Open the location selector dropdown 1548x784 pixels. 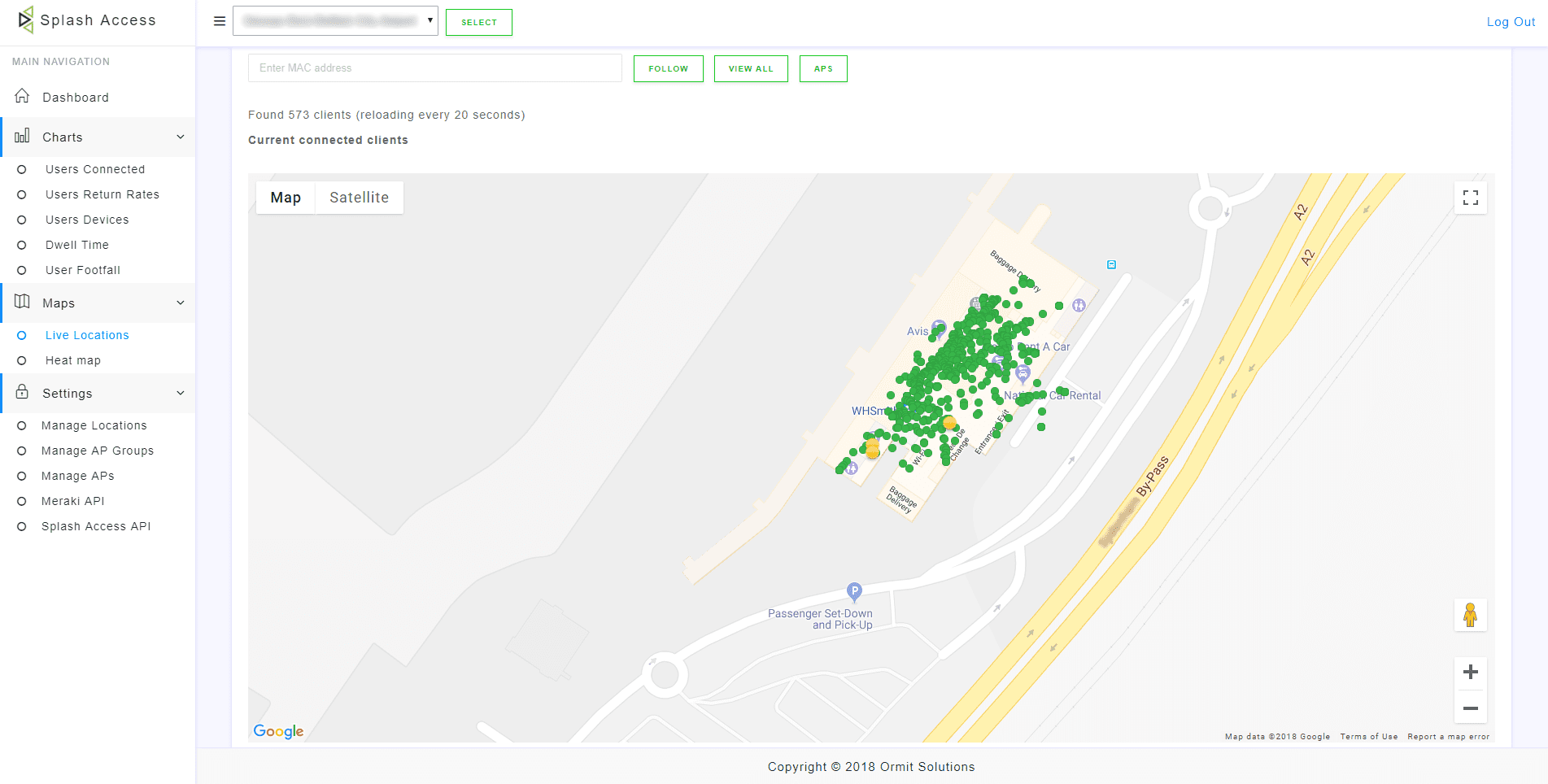pyautogui.click(x=335, y=21)
